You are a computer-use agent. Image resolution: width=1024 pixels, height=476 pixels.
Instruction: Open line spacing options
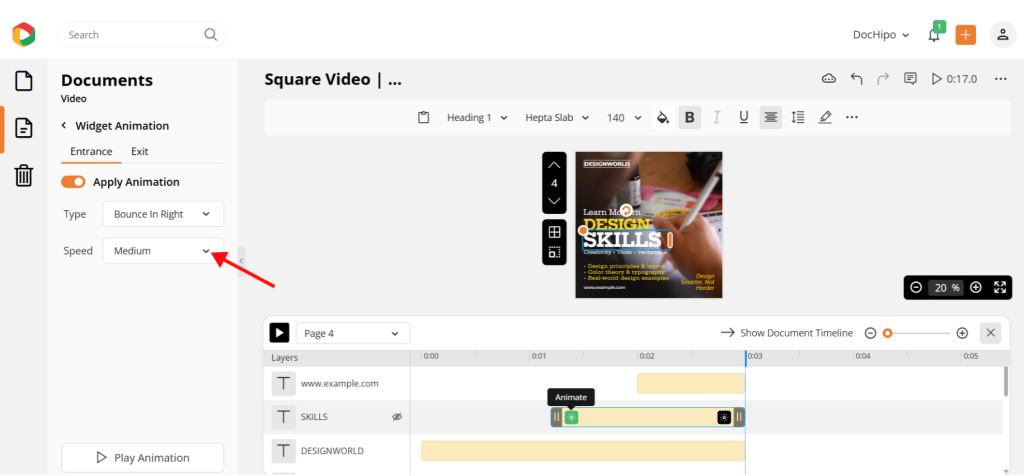pos(797,118)
